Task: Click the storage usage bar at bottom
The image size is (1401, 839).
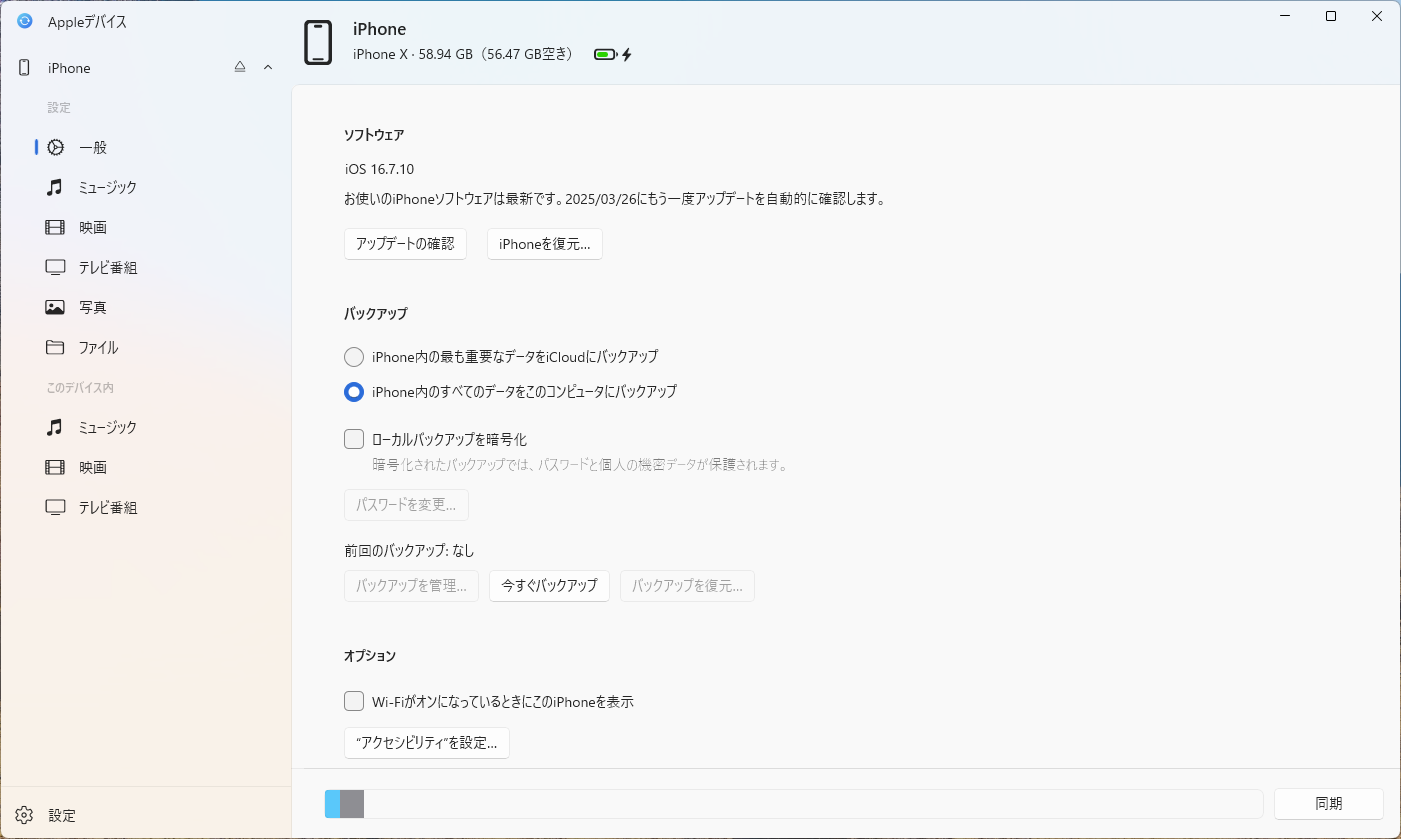Action: pos(794,803)
